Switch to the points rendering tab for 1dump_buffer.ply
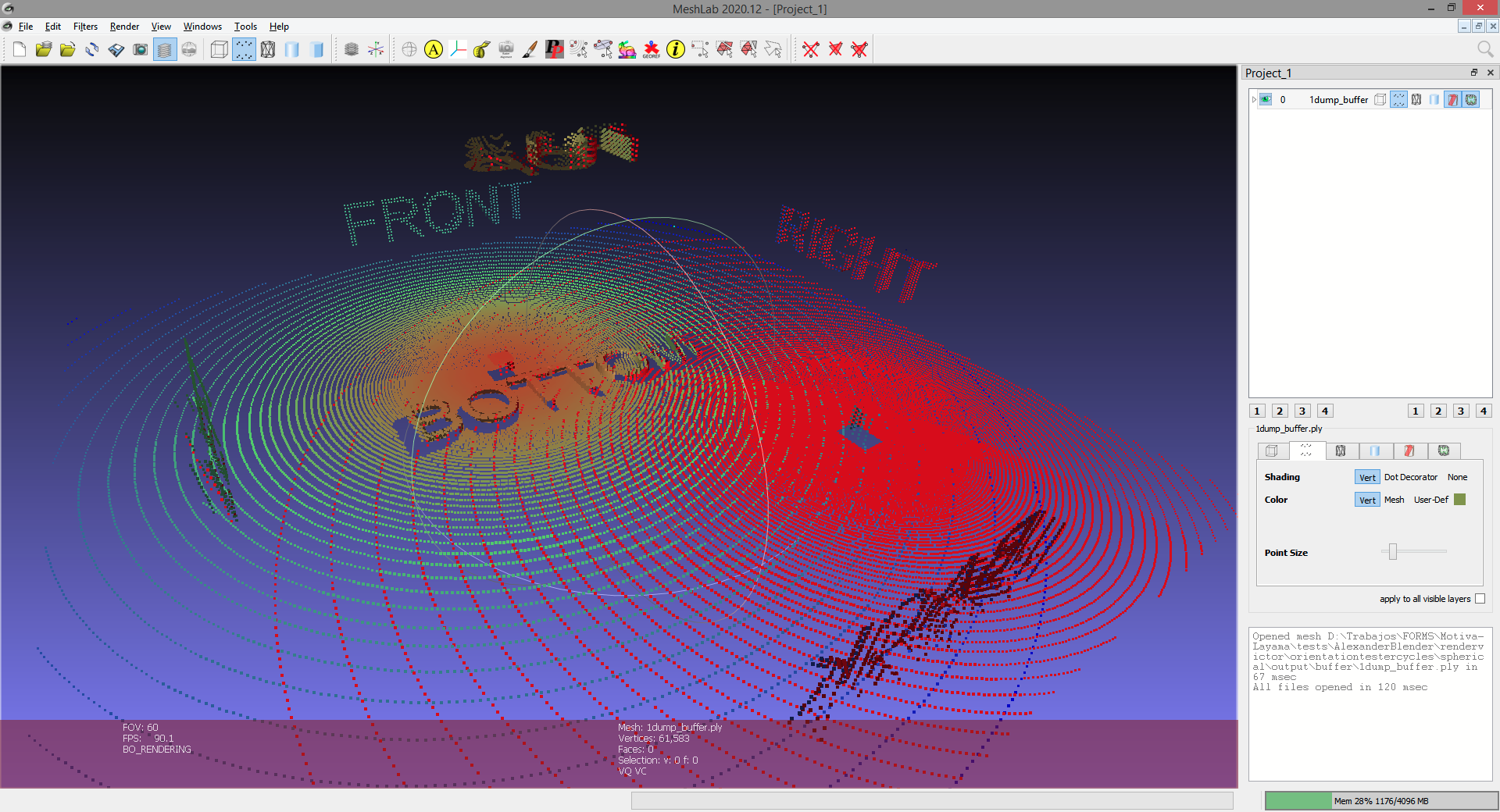This screenshot has width=1500, height=812. [x=1305, y=451]
